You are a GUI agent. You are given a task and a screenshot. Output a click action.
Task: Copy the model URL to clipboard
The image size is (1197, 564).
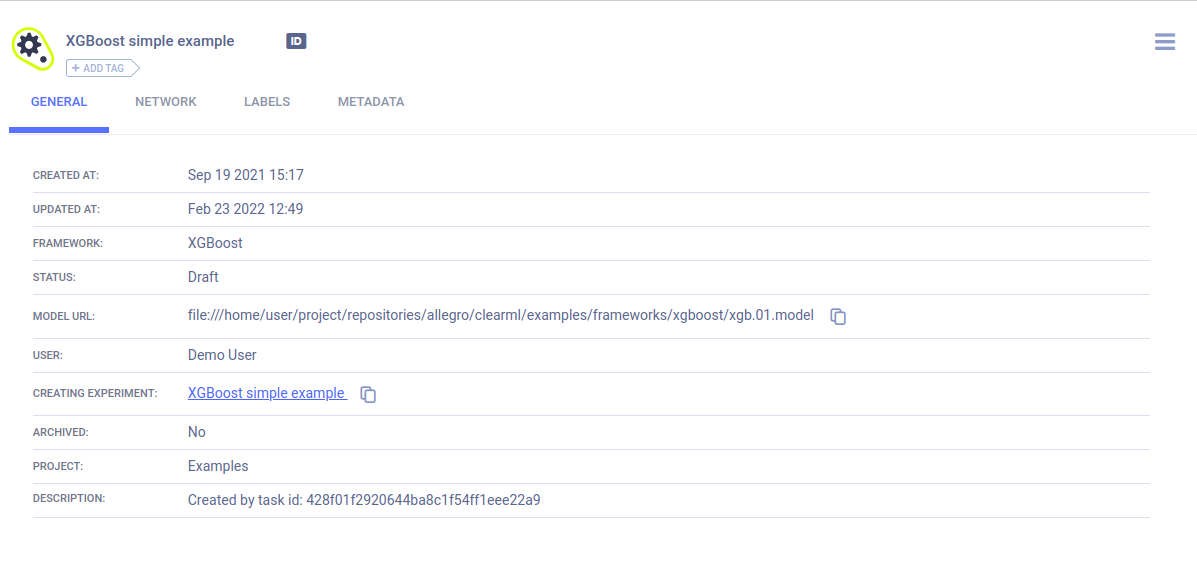839,317
